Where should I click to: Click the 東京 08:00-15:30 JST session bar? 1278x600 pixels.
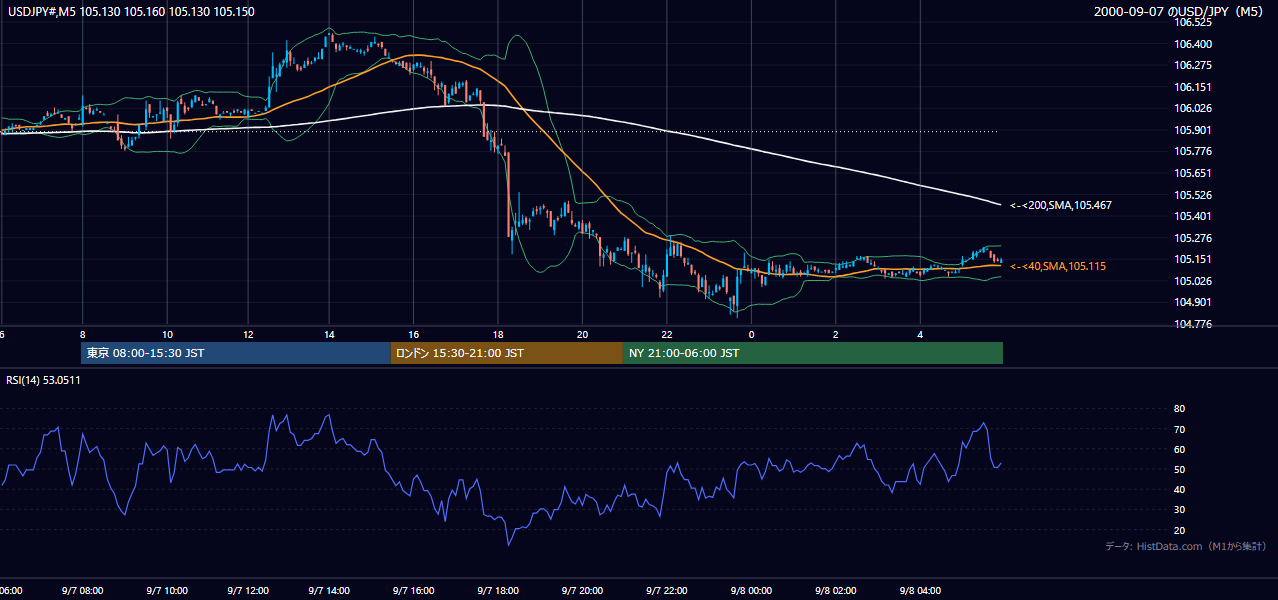(x=236, y=353)
